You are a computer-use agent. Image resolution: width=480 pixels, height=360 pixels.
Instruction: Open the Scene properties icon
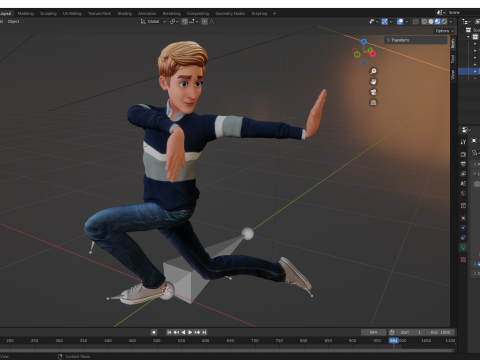click(x=463, y=183)
